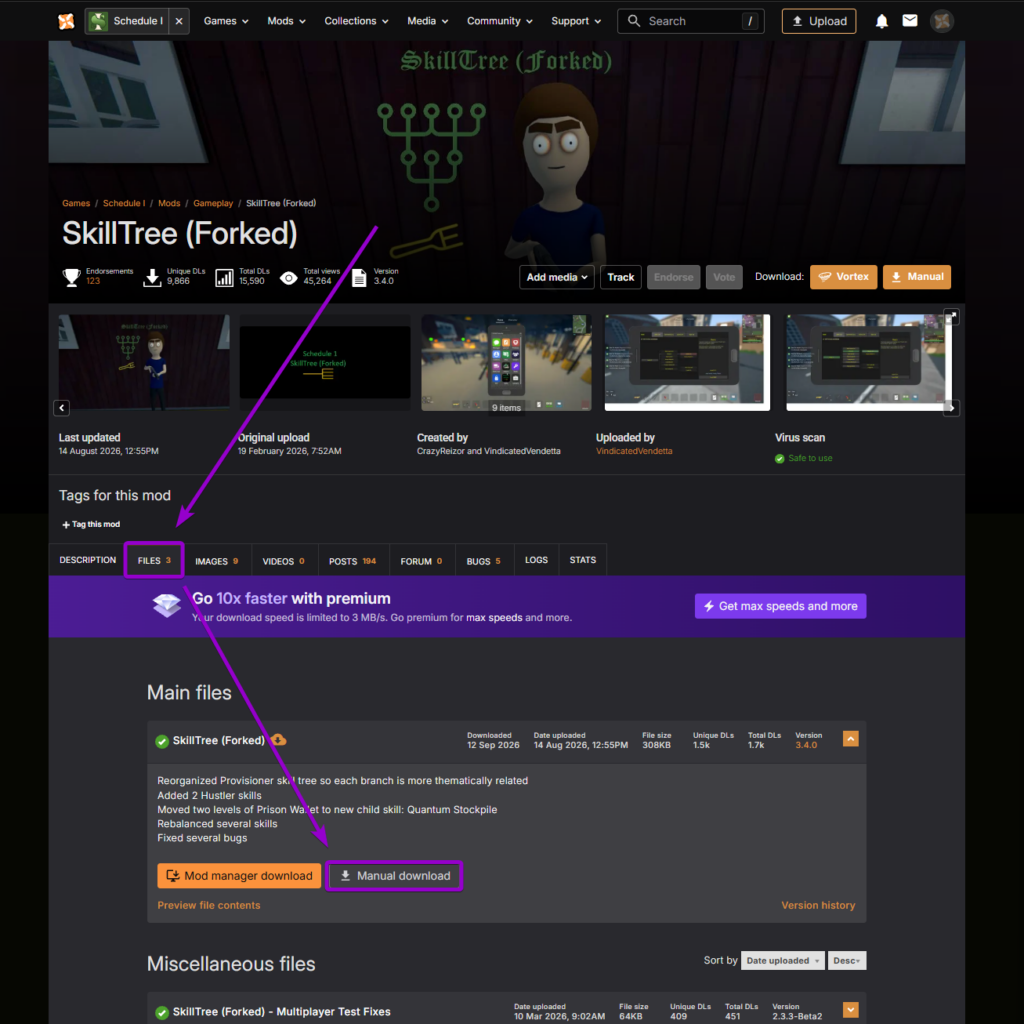The width and height of the screenshot is (1024, 1024).
Task: Click the endorsements trophy icon
Action: 71,277
